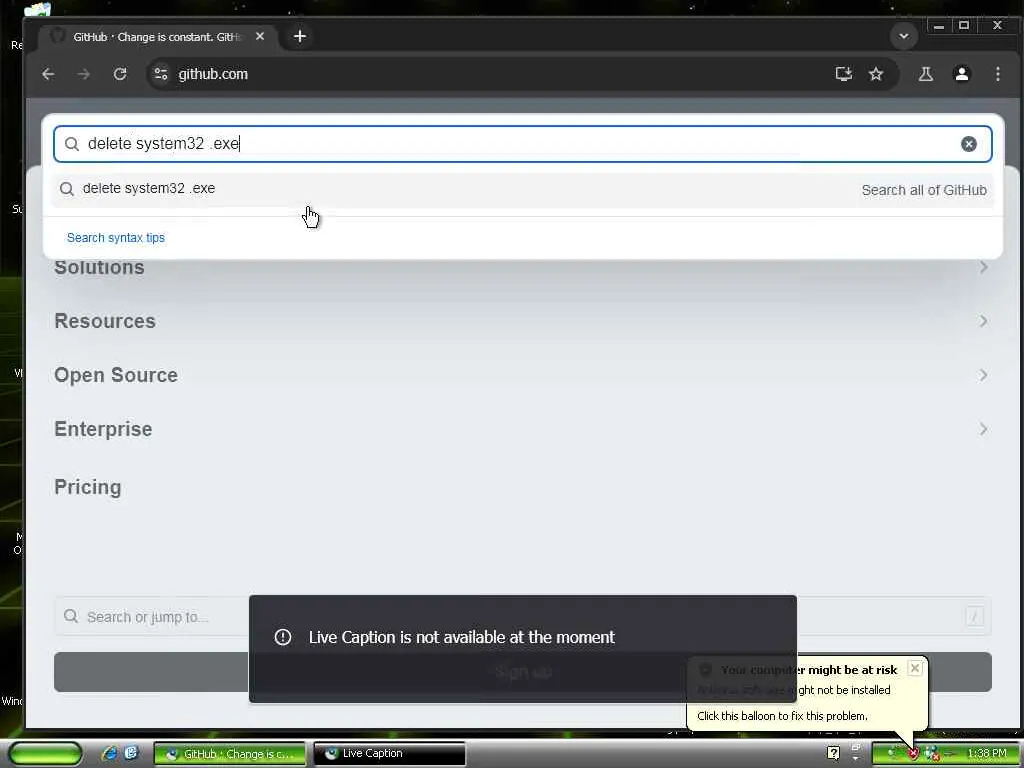Switch to GitHub taskbar button
This screenshot has height=768, width=1024.
click(x=230, y=754)
